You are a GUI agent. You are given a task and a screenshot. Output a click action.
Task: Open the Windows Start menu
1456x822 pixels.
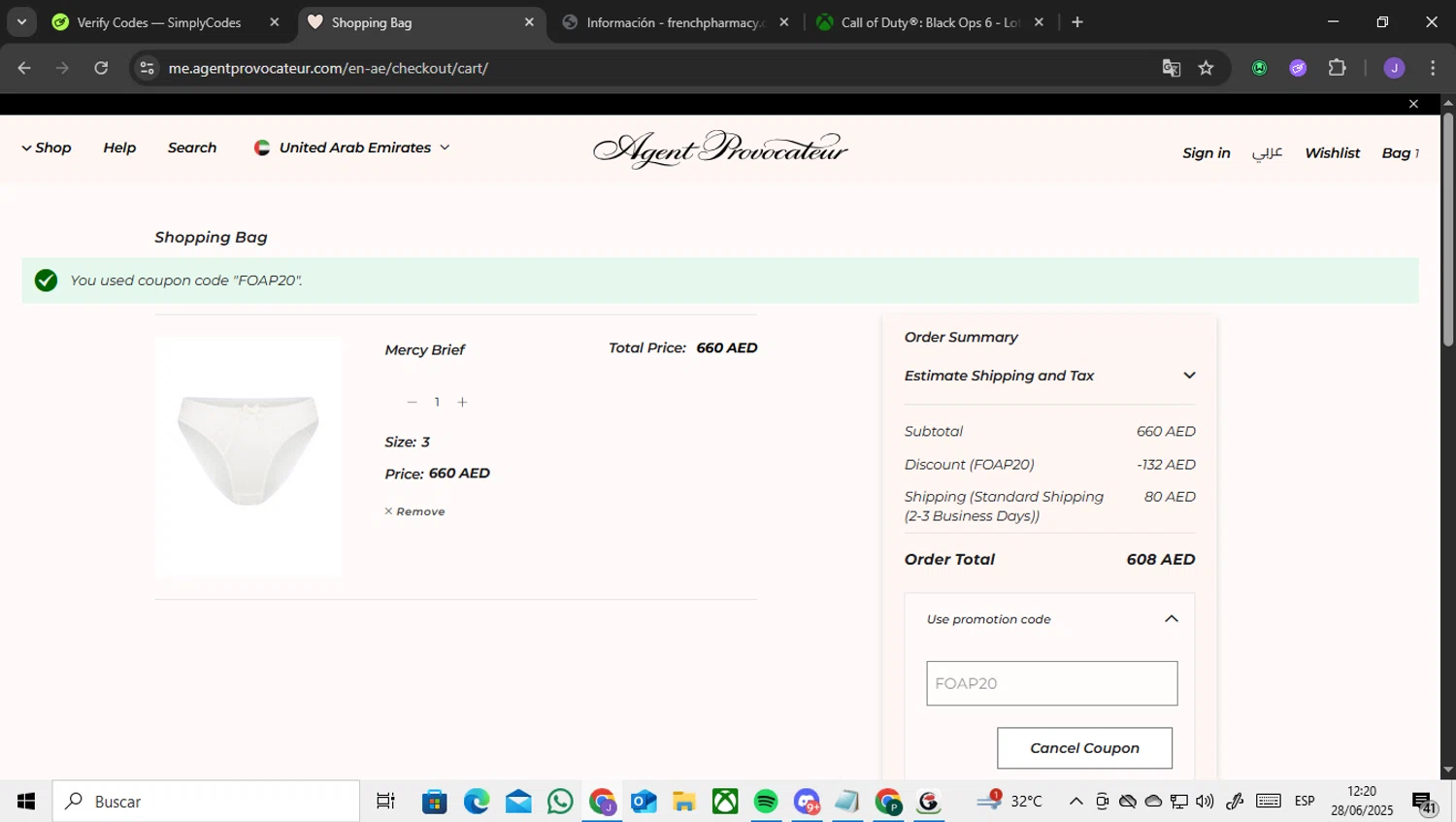(x=26, y=802)
